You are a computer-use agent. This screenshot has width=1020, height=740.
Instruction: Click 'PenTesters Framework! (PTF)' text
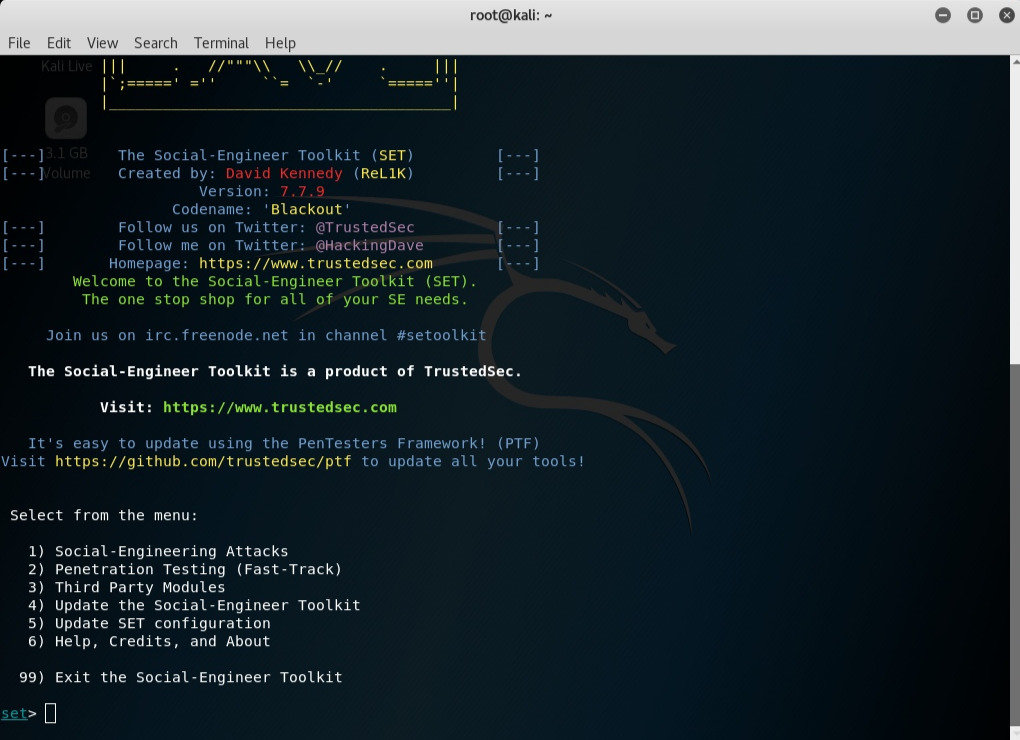click(419, 443)
